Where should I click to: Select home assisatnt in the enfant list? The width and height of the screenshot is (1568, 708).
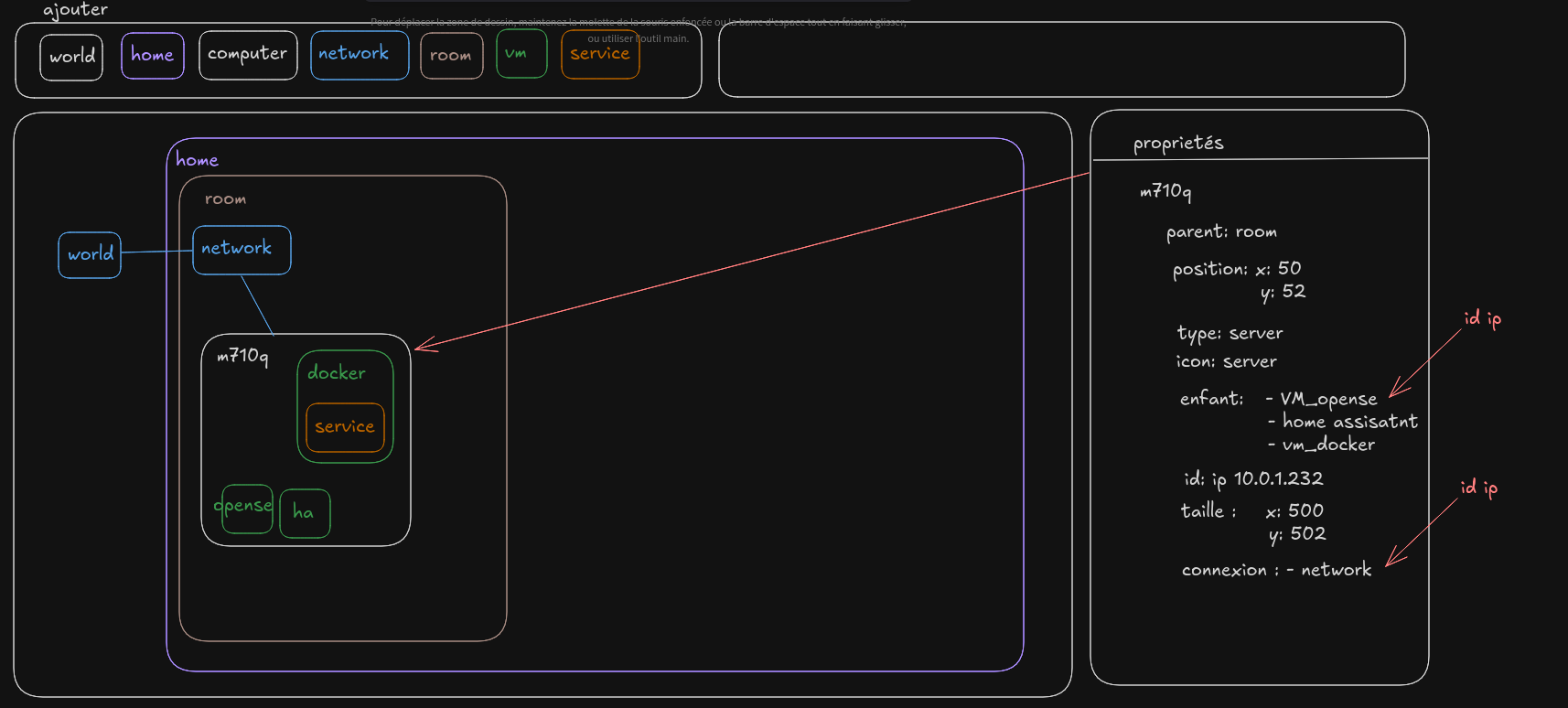[1349, 422]
